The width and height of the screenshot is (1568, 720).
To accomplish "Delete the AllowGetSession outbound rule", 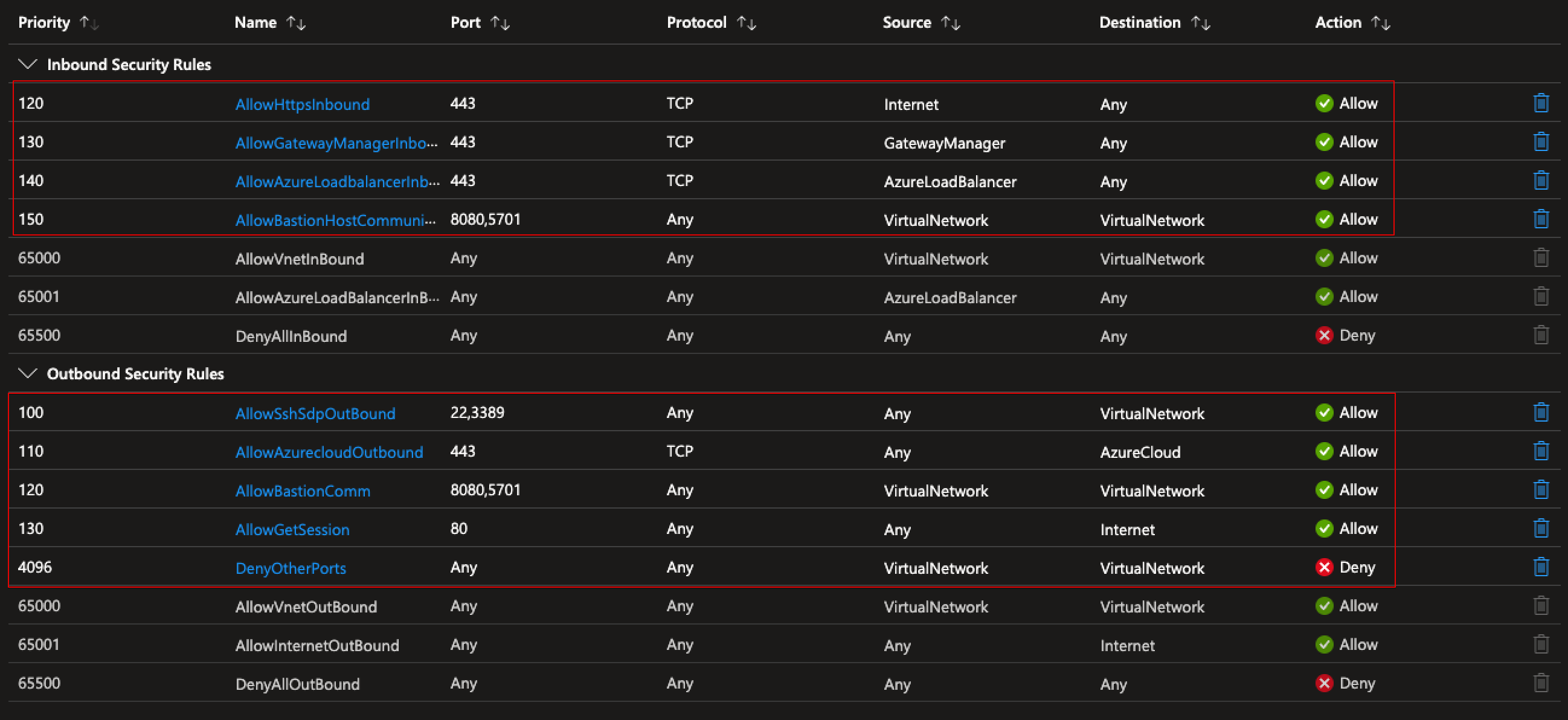I will pos(1541,529).
